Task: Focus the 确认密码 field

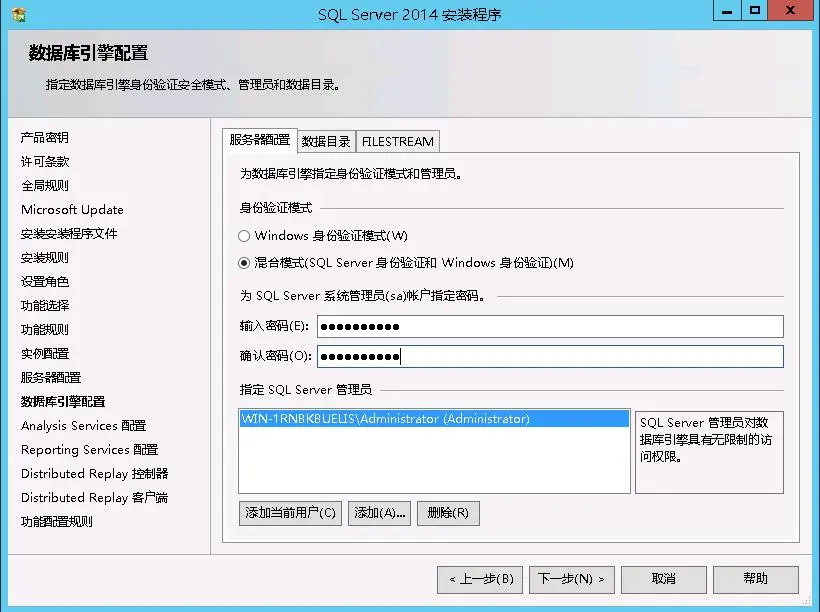Action: (550, 356)
